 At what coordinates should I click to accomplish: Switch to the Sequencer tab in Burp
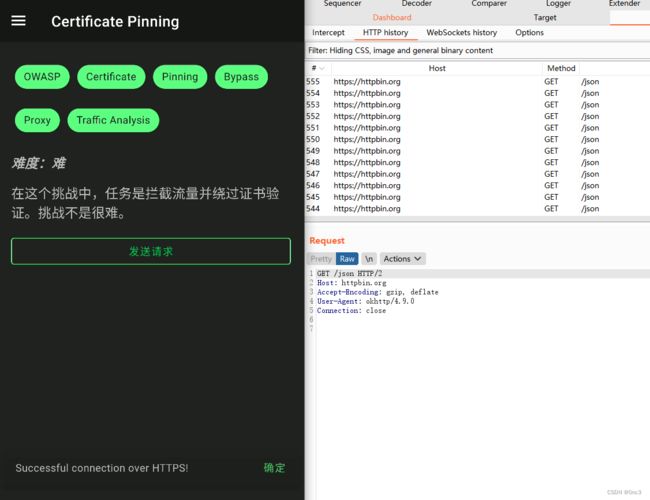(x=342, y=4)
